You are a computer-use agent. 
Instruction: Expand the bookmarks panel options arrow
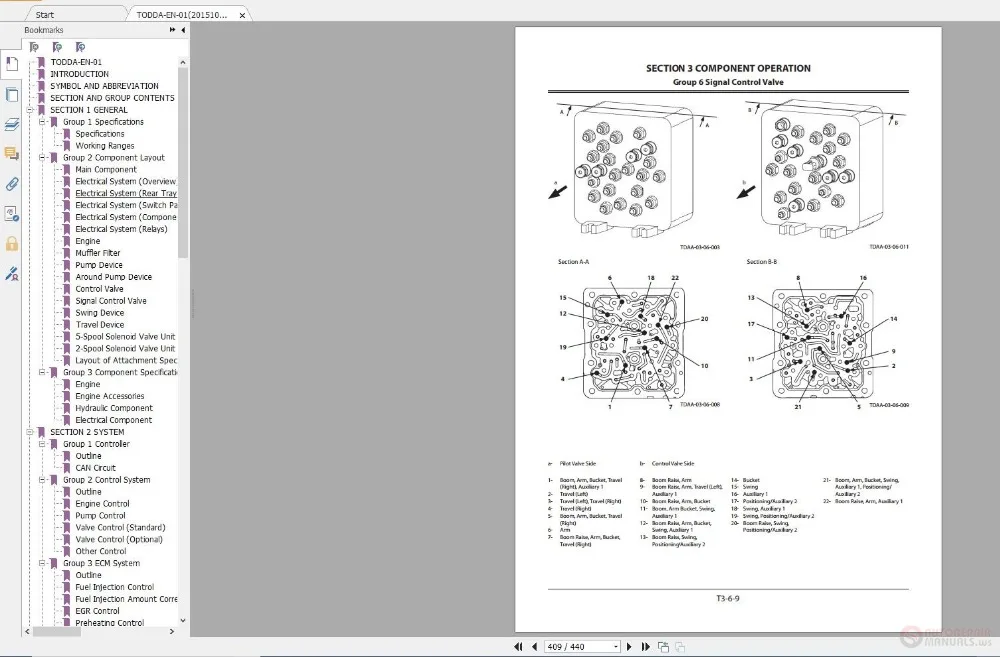click(x=172, y=30)
